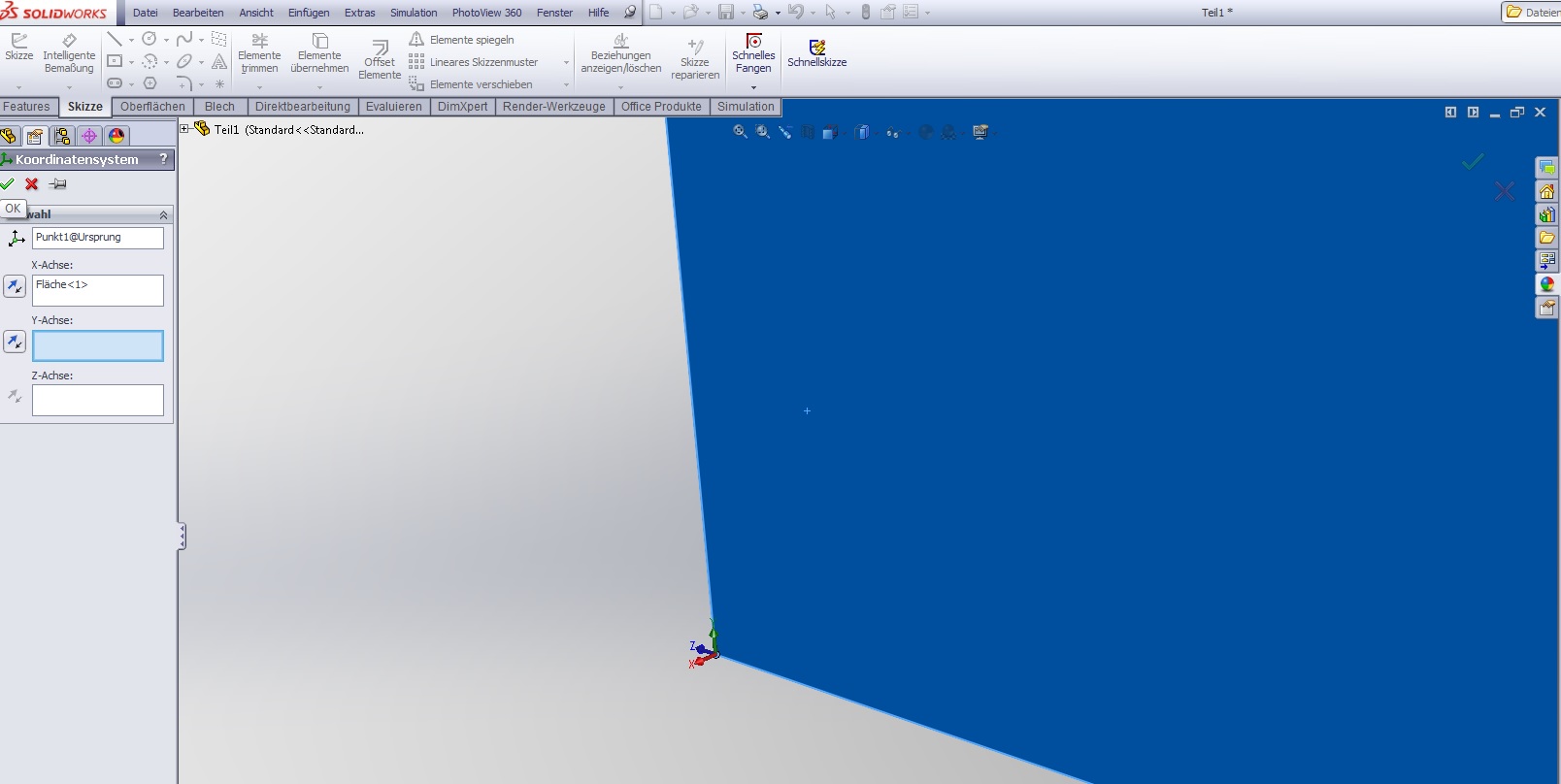Switch to the Render-Werkzeuge tab
The image size is (1561, 784).
(x=553, y=107)
